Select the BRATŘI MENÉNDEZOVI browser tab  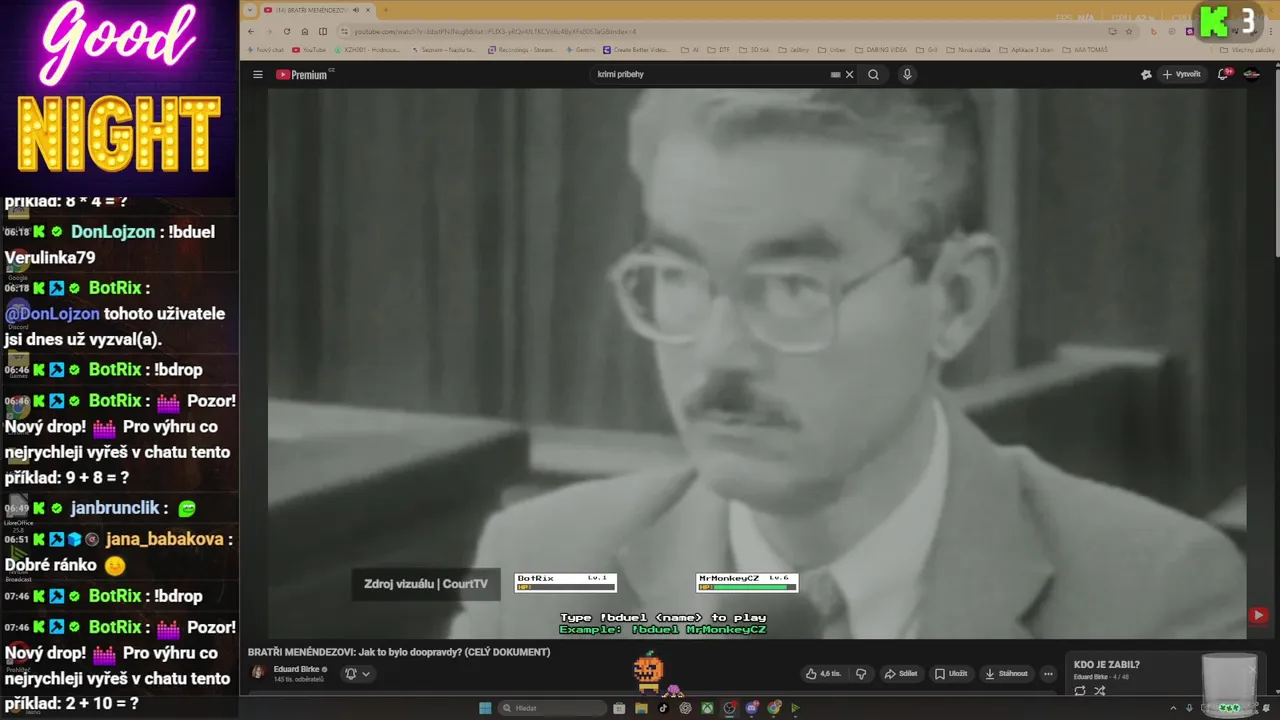(310, 10)
